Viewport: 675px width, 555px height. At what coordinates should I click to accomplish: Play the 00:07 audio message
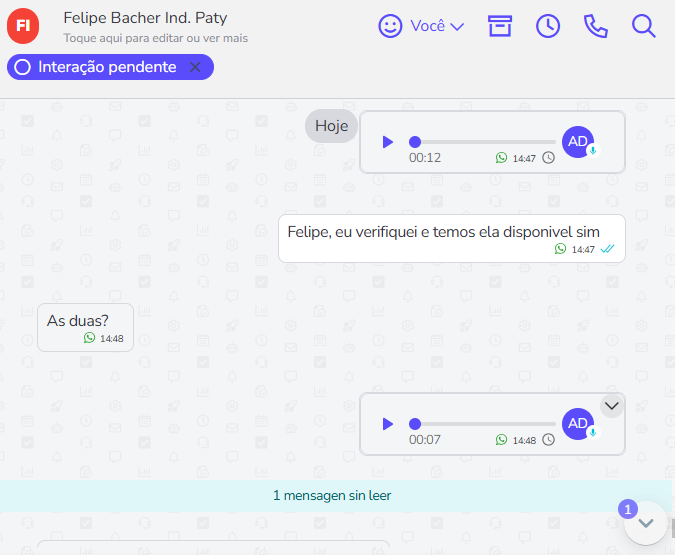click(388, 424)
